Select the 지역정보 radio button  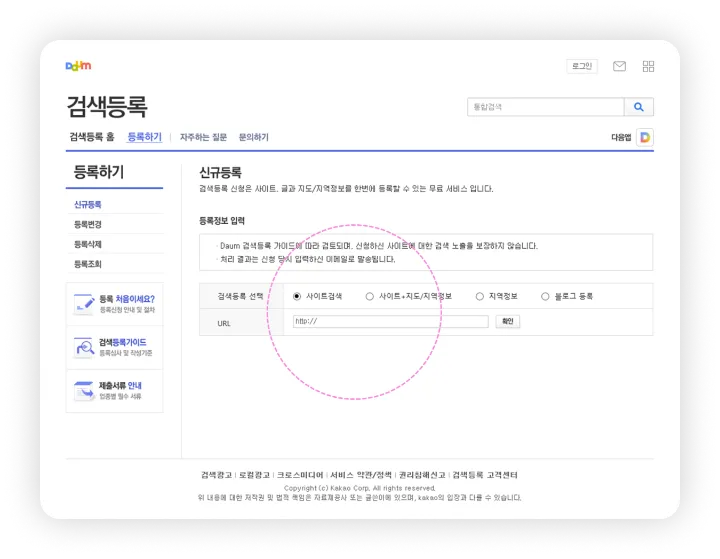tap(479, 296)
